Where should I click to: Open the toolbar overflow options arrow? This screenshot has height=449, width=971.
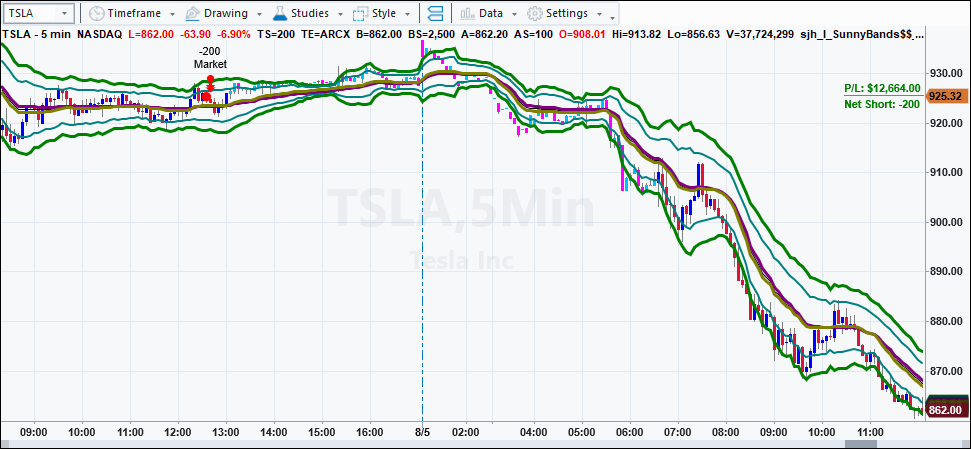[x=612, y=17]
